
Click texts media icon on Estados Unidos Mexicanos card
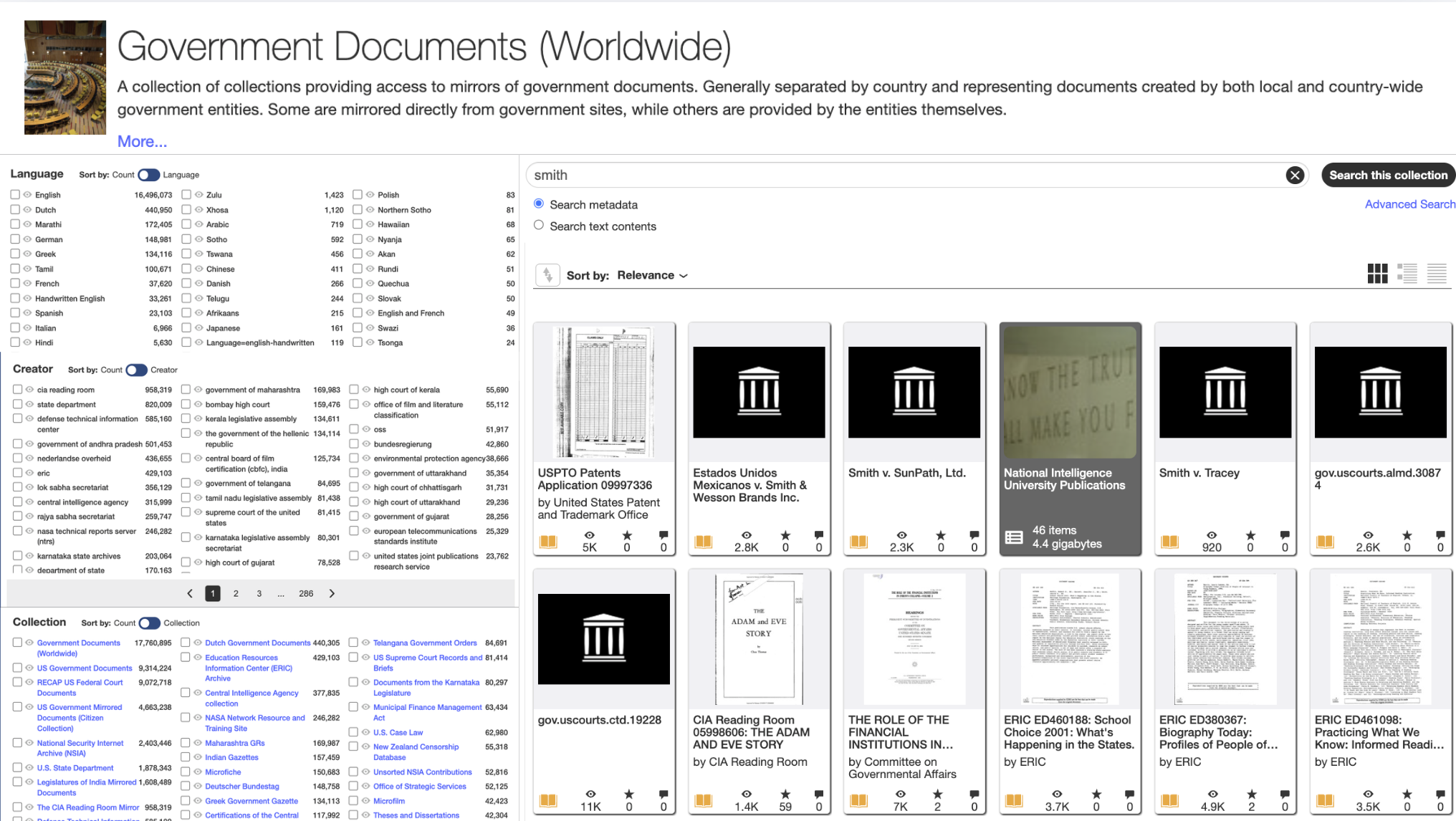[x=703, y=542]
